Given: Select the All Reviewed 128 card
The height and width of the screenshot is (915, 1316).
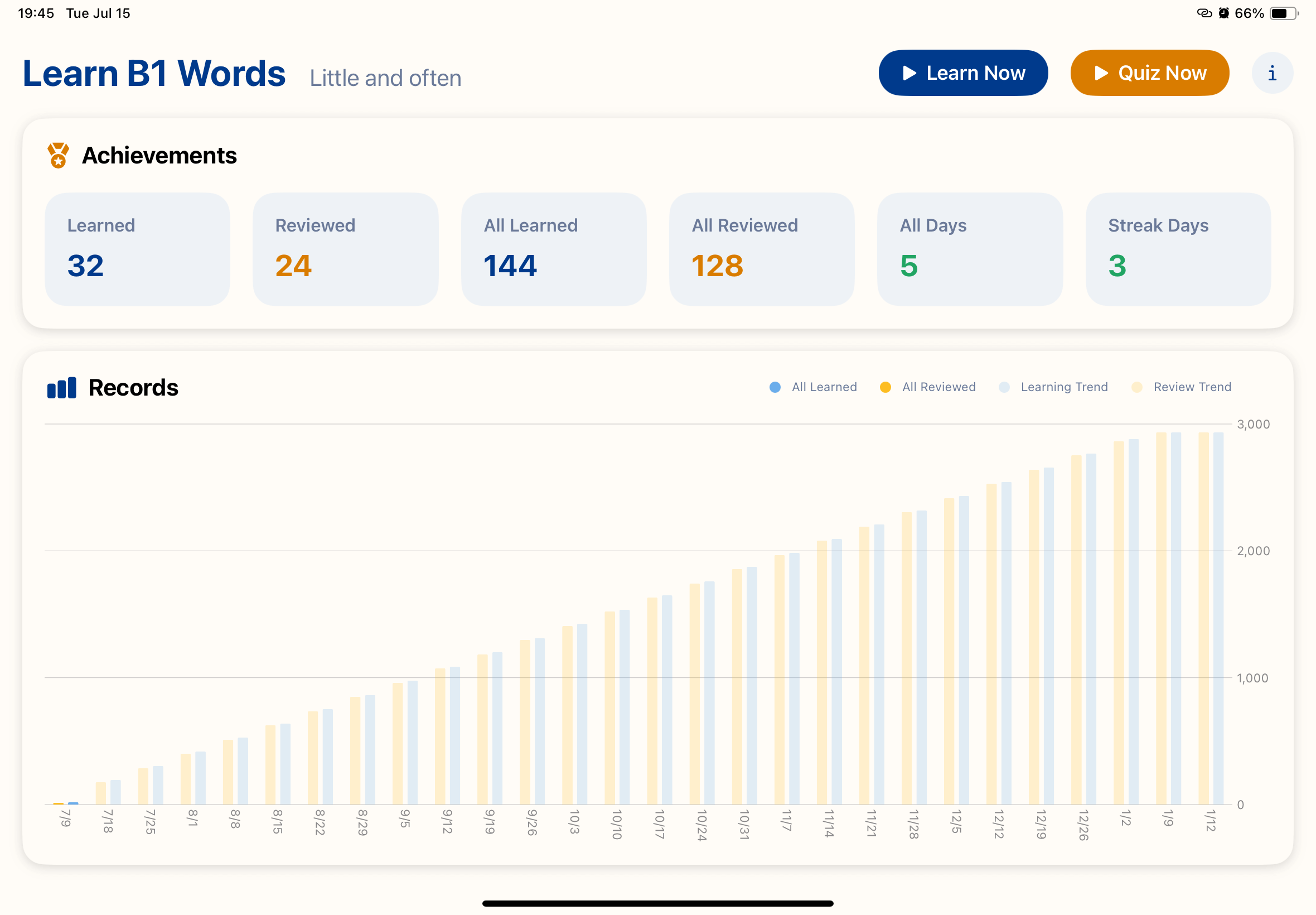Looking at the screenshot, I should (x=761, y=249).
